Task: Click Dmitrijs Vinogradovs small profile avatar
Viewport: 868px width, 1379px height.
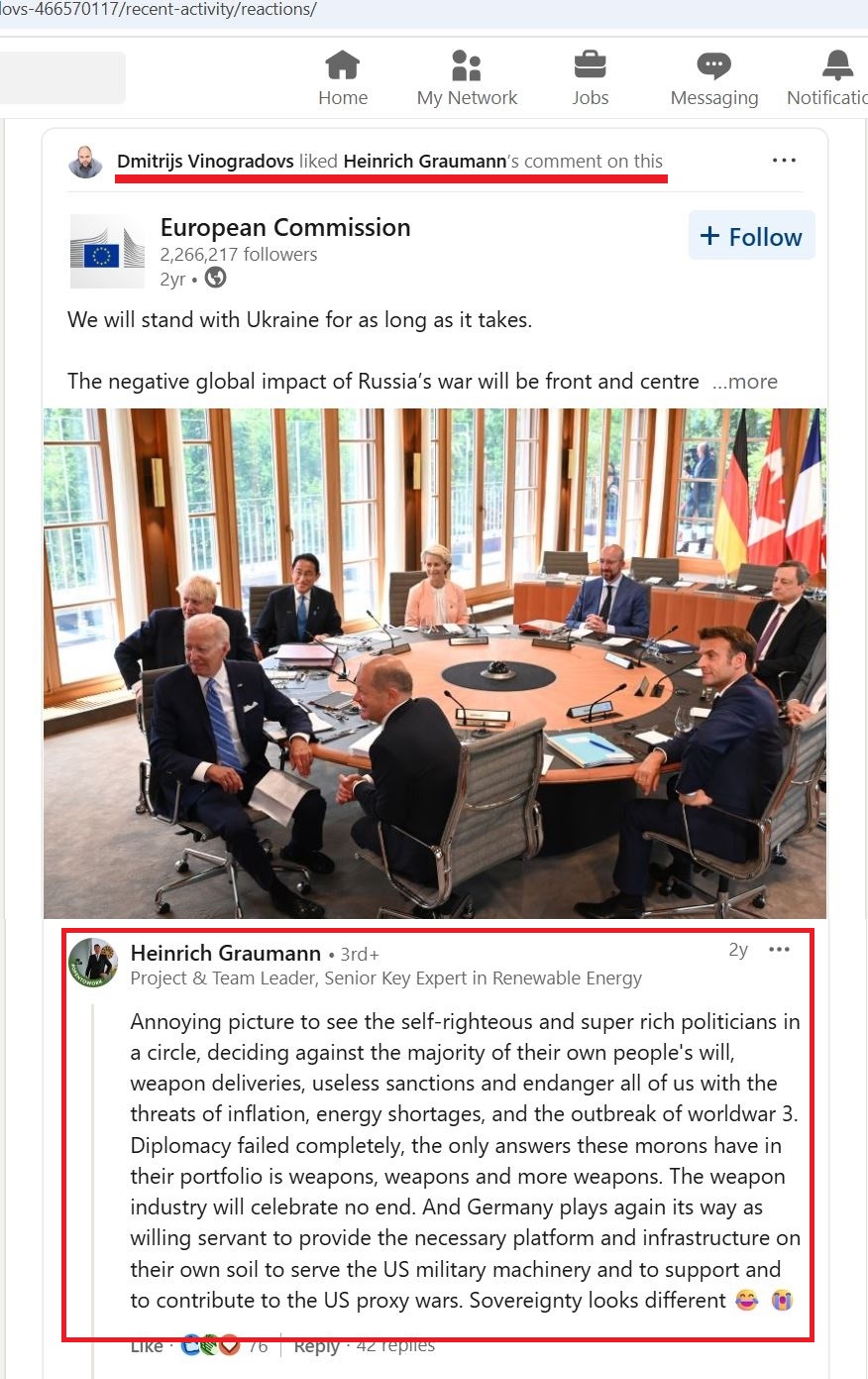Action: pyautogui.click(x=86, y=162)
